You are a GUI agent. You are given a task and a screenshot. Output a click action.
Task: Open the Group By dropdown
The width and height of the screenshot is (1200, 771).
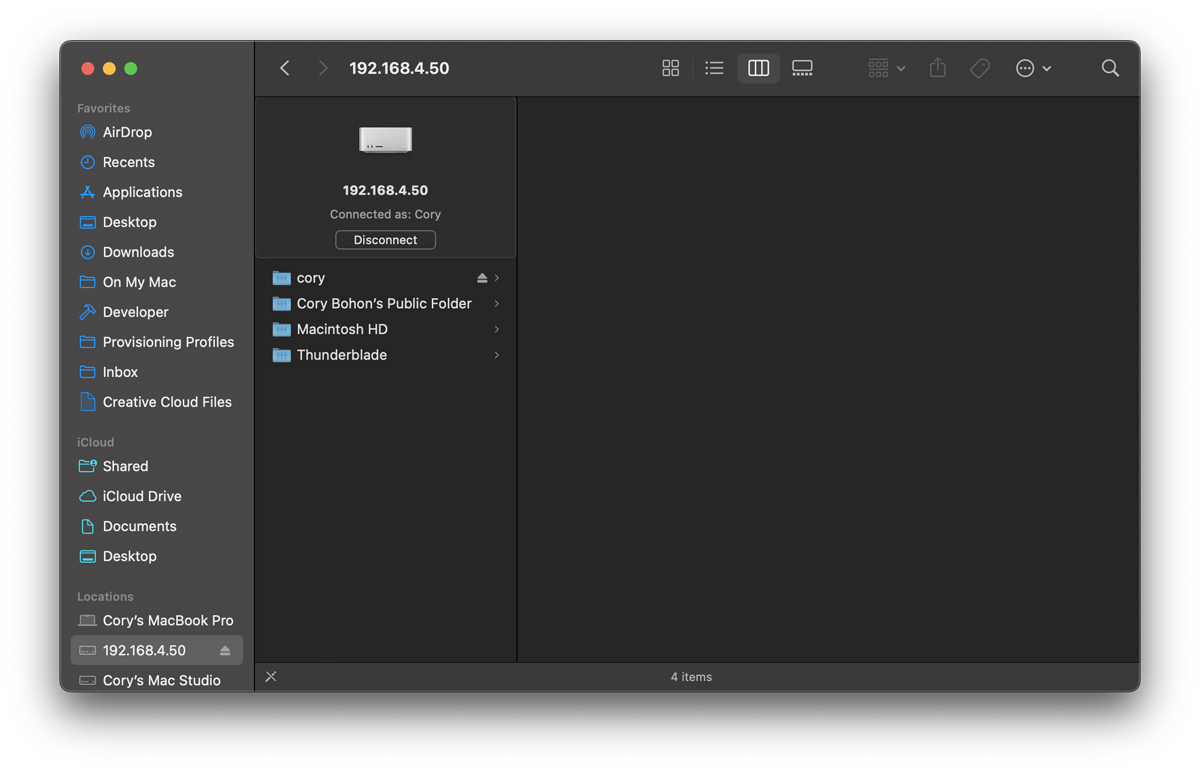pyautogui.click(x=884, y=68)
